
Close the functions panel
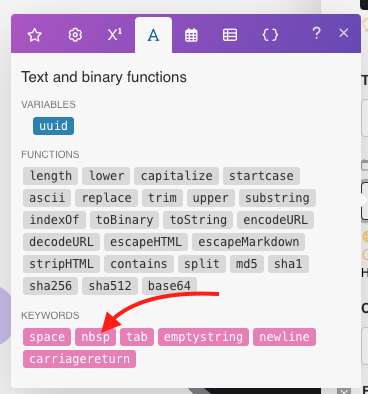pyautogui.click(x=344, y=33)
